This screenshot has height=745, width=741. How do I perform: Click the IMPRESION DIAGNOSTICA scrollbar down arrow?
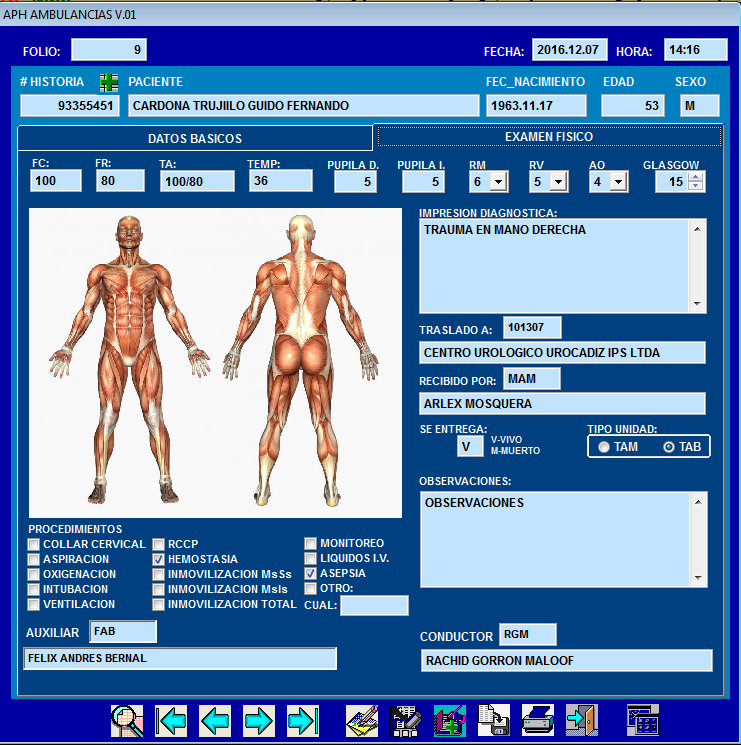(x=697, y=304)
